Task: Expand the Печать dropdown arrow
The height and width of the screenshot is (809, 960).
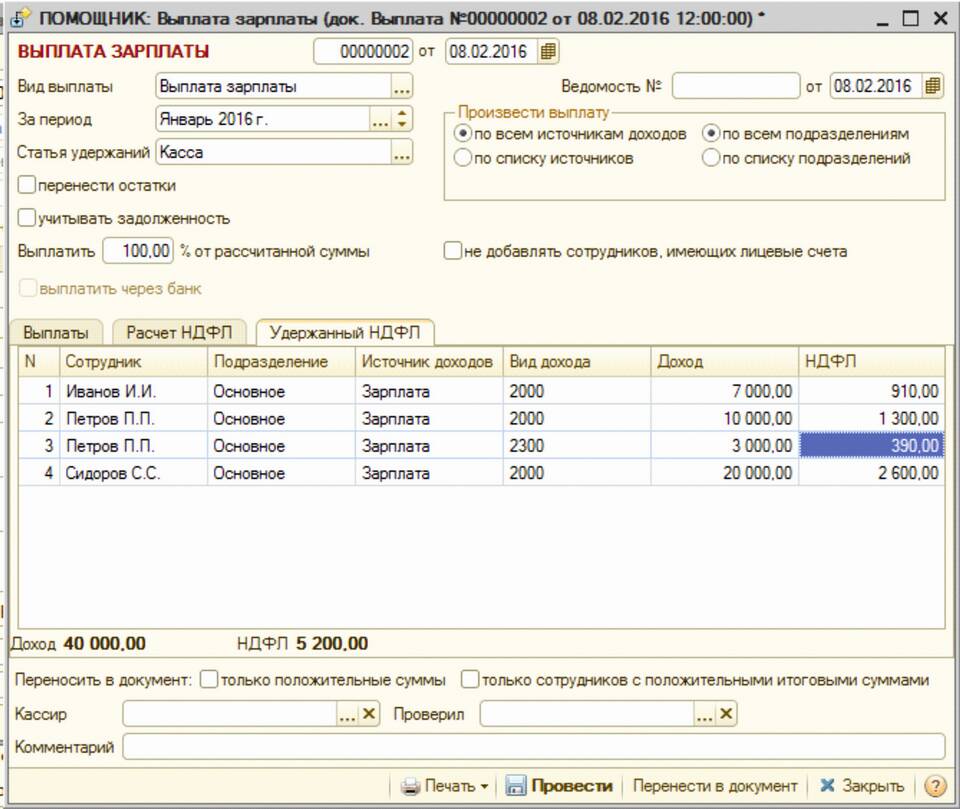Action: point(484,786)
